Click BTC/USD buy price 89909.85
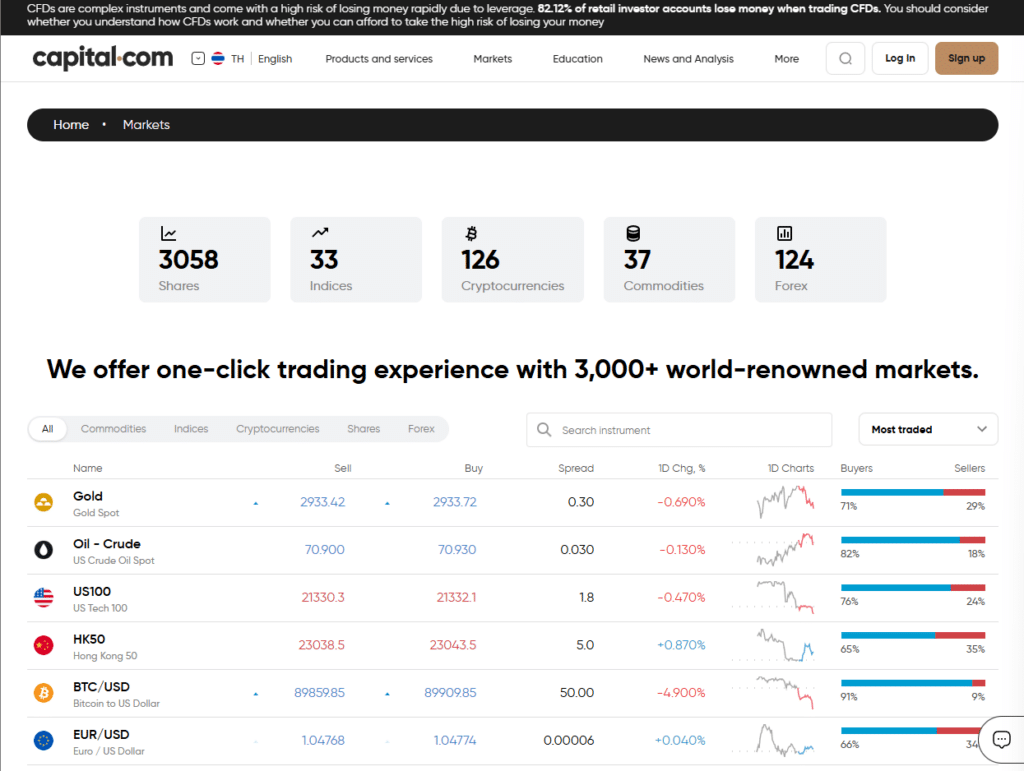1024x771 pixels. [x=451, y=693]
